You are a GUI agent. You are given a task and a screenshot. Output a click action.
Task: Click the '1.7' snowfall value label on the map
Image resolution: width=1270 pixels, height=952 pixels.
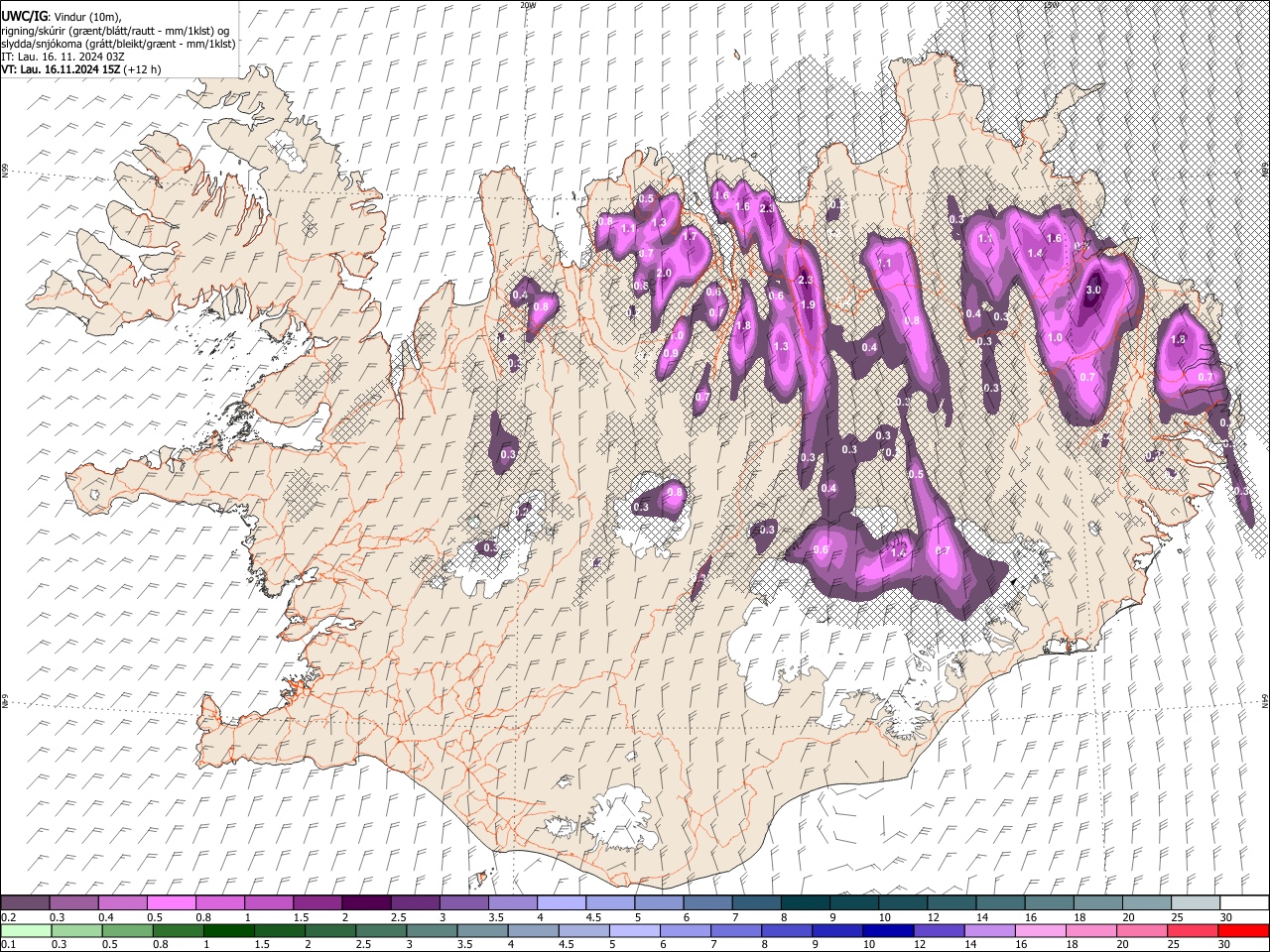[x=690, y=237]
